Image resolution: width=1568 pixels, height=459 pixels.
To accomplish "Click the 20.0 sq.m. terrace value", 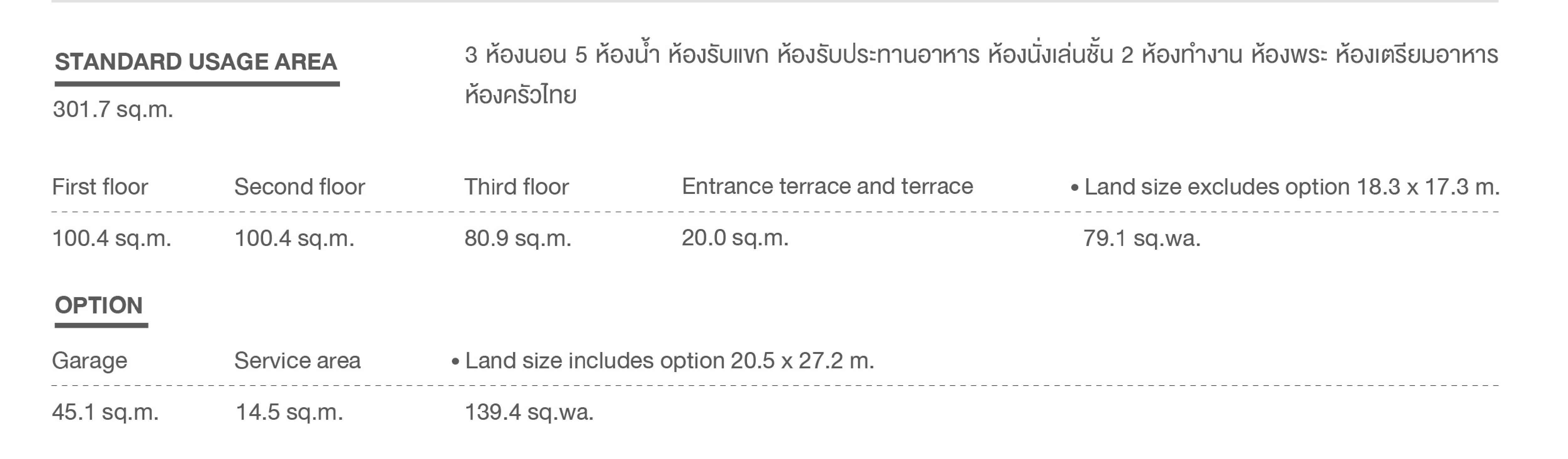I will [x=735, y=238].
